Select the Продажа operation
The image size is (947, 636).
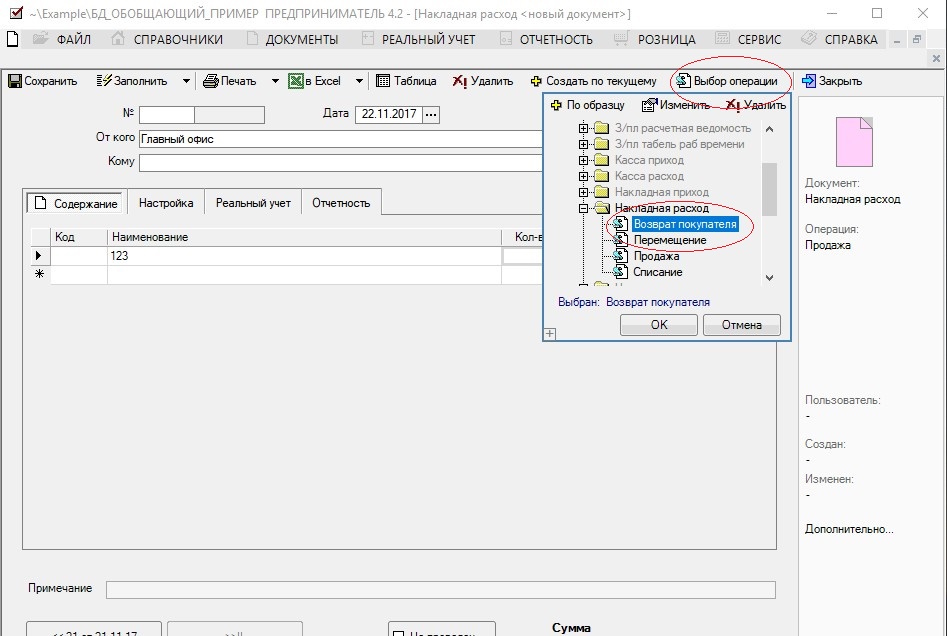click(x=656, y=256)
